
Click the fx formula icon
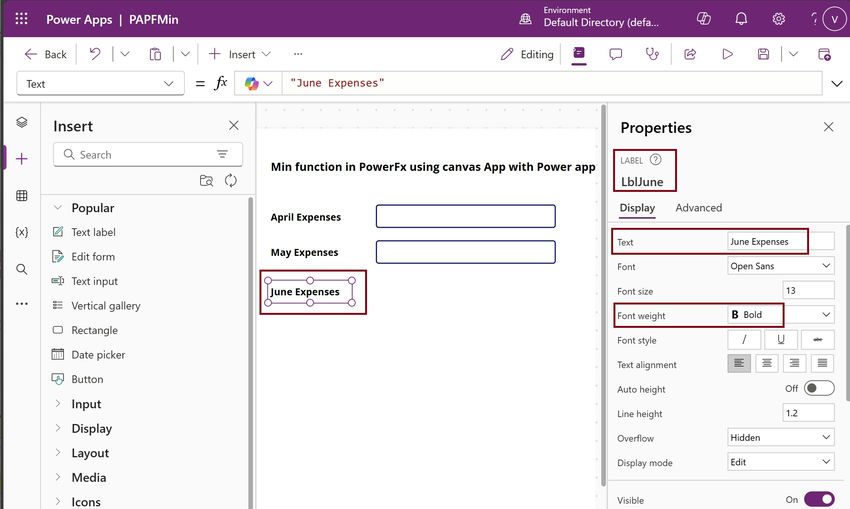[221, 83]
